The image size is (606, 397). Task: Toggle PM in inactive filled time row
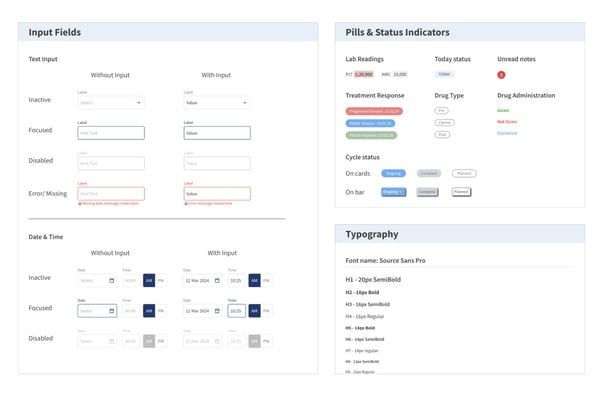pyautogui.click(x=266, y=280)
